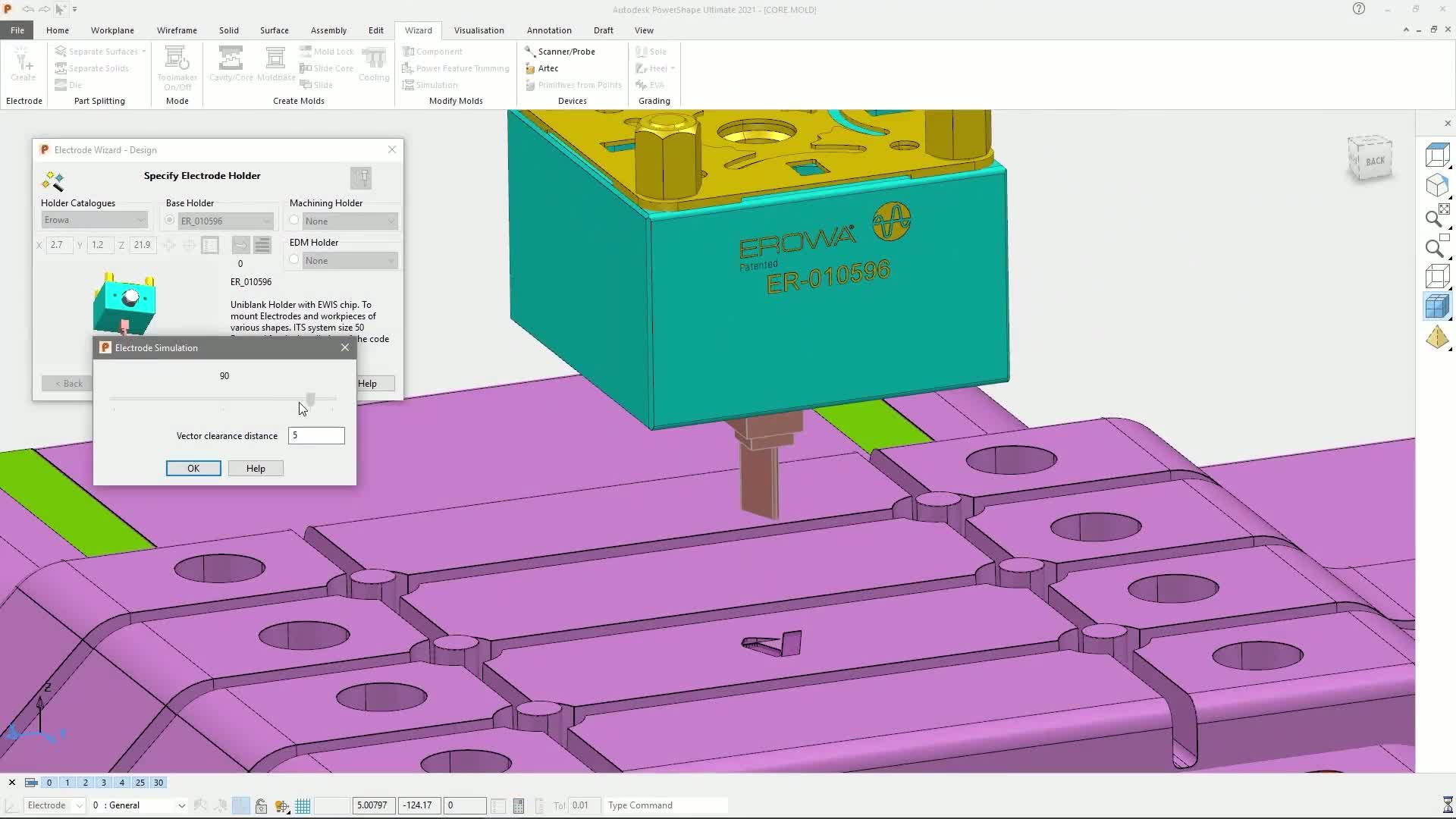Click the holder tool icon in wizard header
The height and width of the screenshot is (819, 1456).
click(361, 178)
